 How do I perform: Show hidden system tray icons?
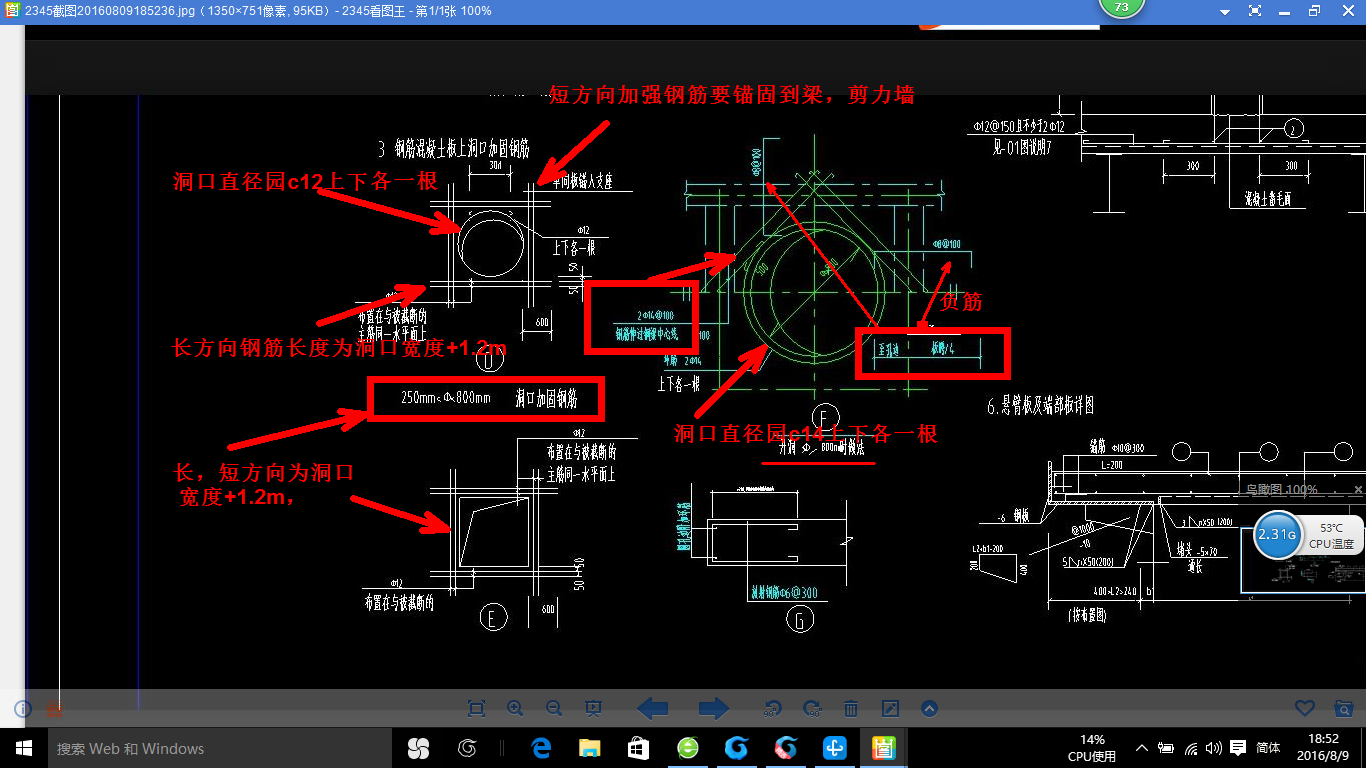coord(1141,748)
